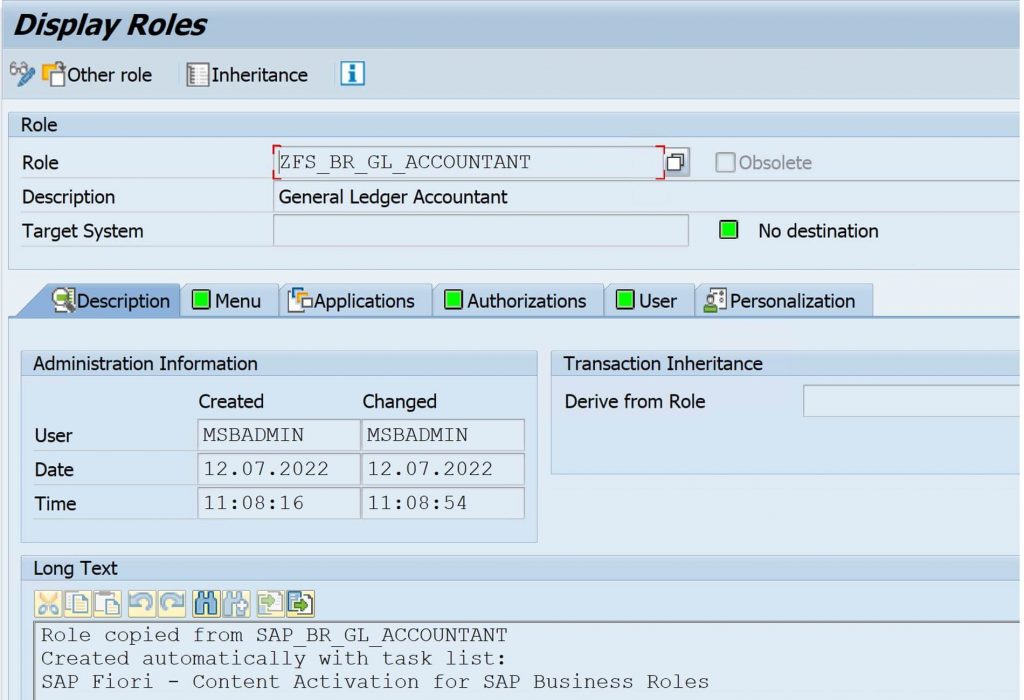The width and height of the screenshot is (1024, 700).
Task: Click the Changed user MSBADMIN field
Action: [443, 435]
